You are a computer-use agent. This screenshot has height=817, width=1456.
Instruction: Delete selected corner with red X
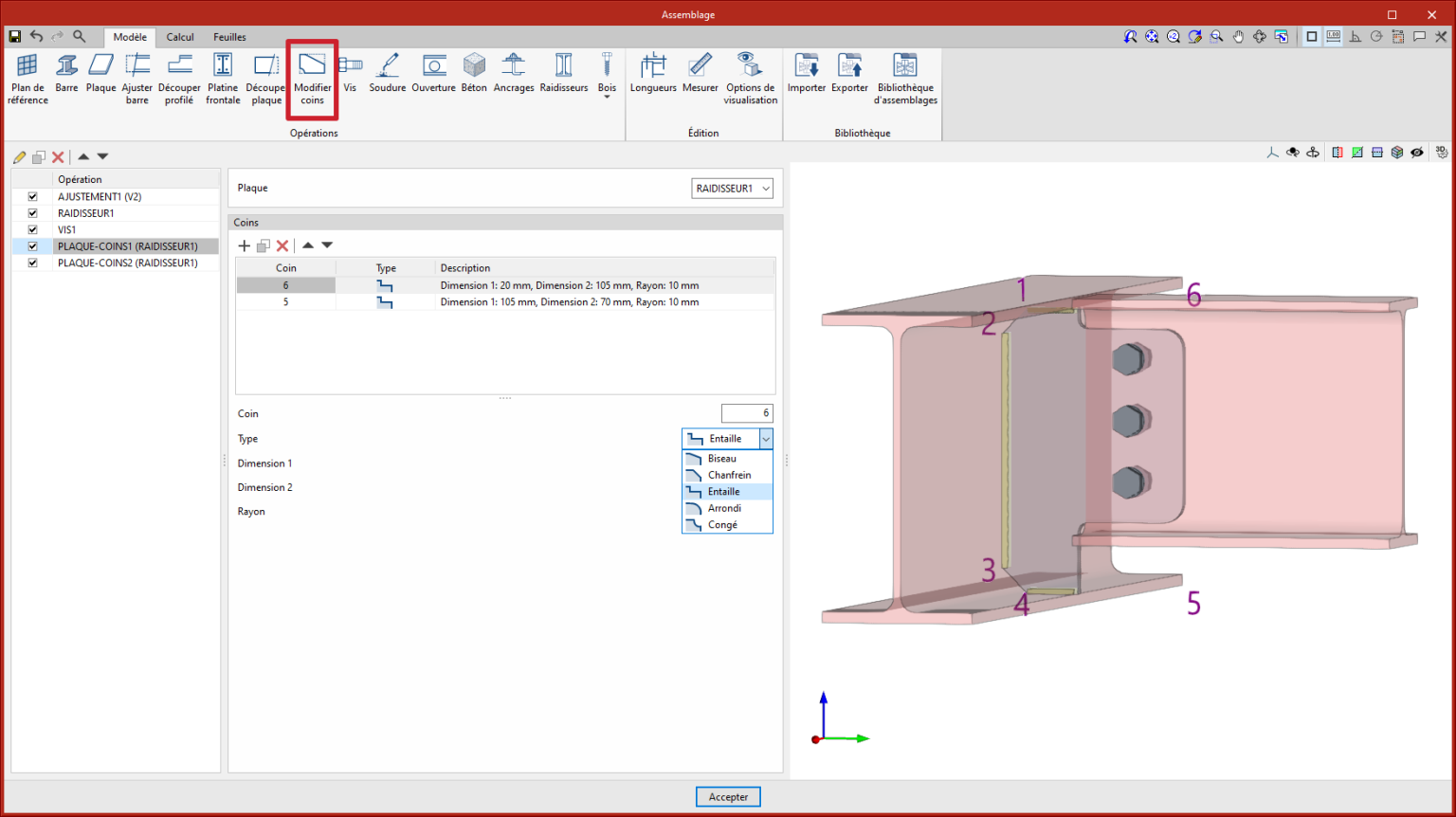pos(282,245)
